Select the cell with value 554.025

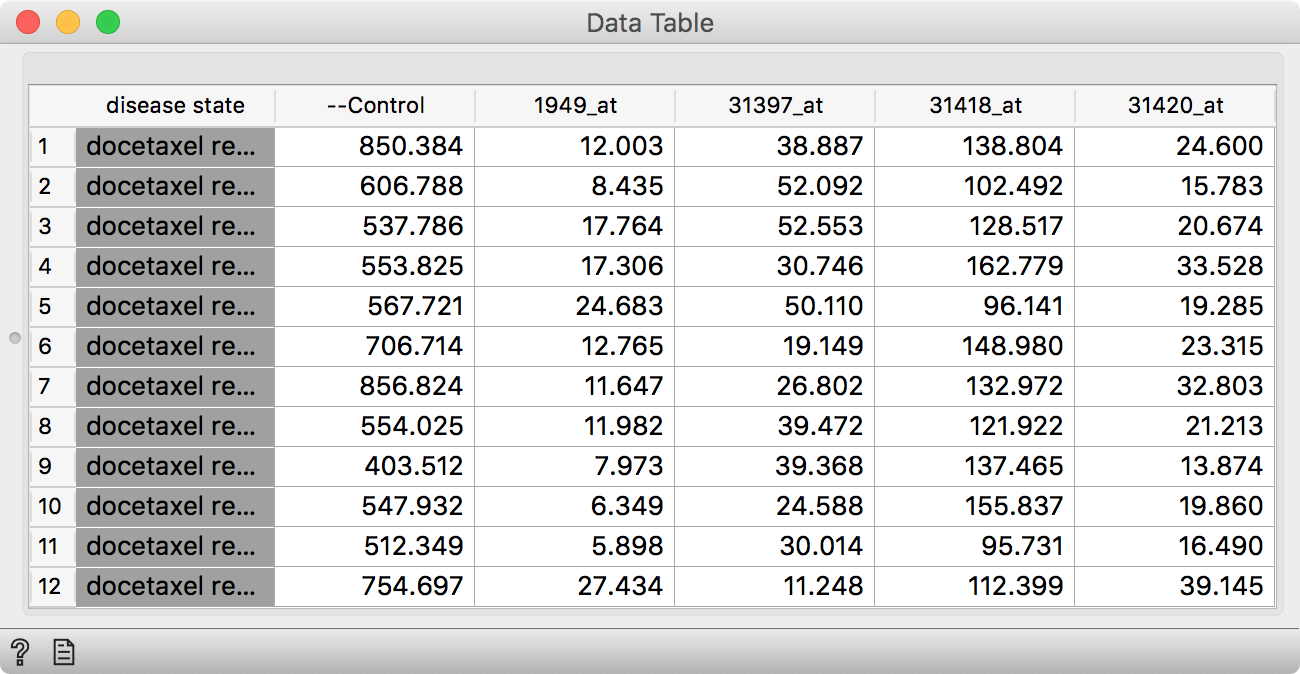(x=375, y=426)
